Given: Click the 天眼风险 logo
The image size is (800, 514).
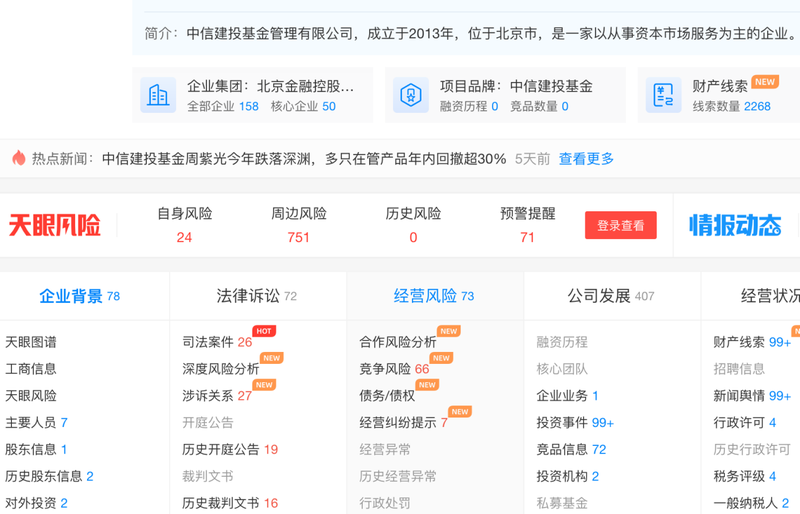Looking at the screenshot, I should click(55, 225).
